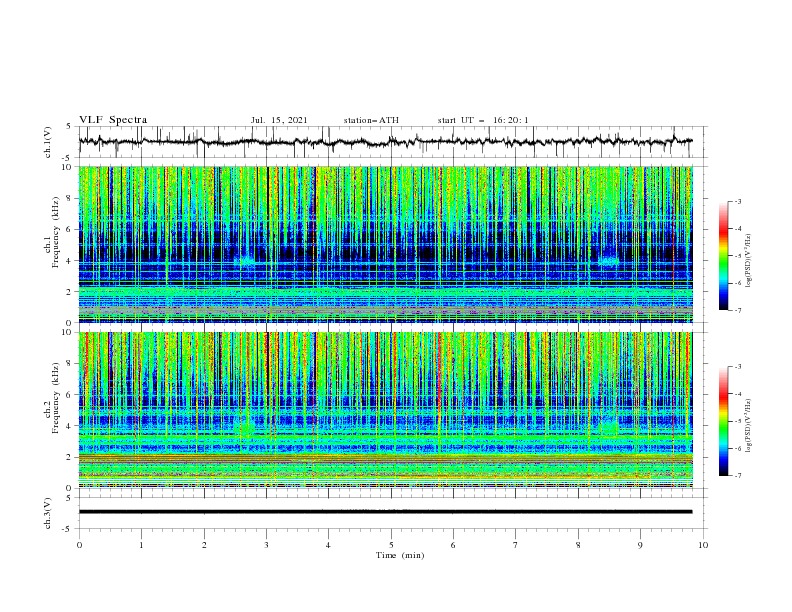Viewport: 792px width, 612px height.
Task: Select the date text "Jul. 15, 2021"
Action: (x=279, y=120)
